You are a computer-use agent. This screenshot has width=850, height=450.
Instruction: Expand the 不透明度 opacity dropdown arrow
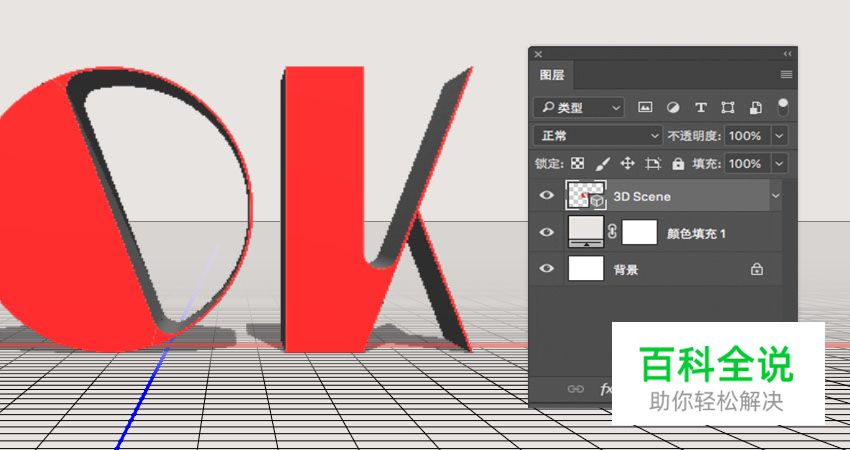click(x=780, y=135)
